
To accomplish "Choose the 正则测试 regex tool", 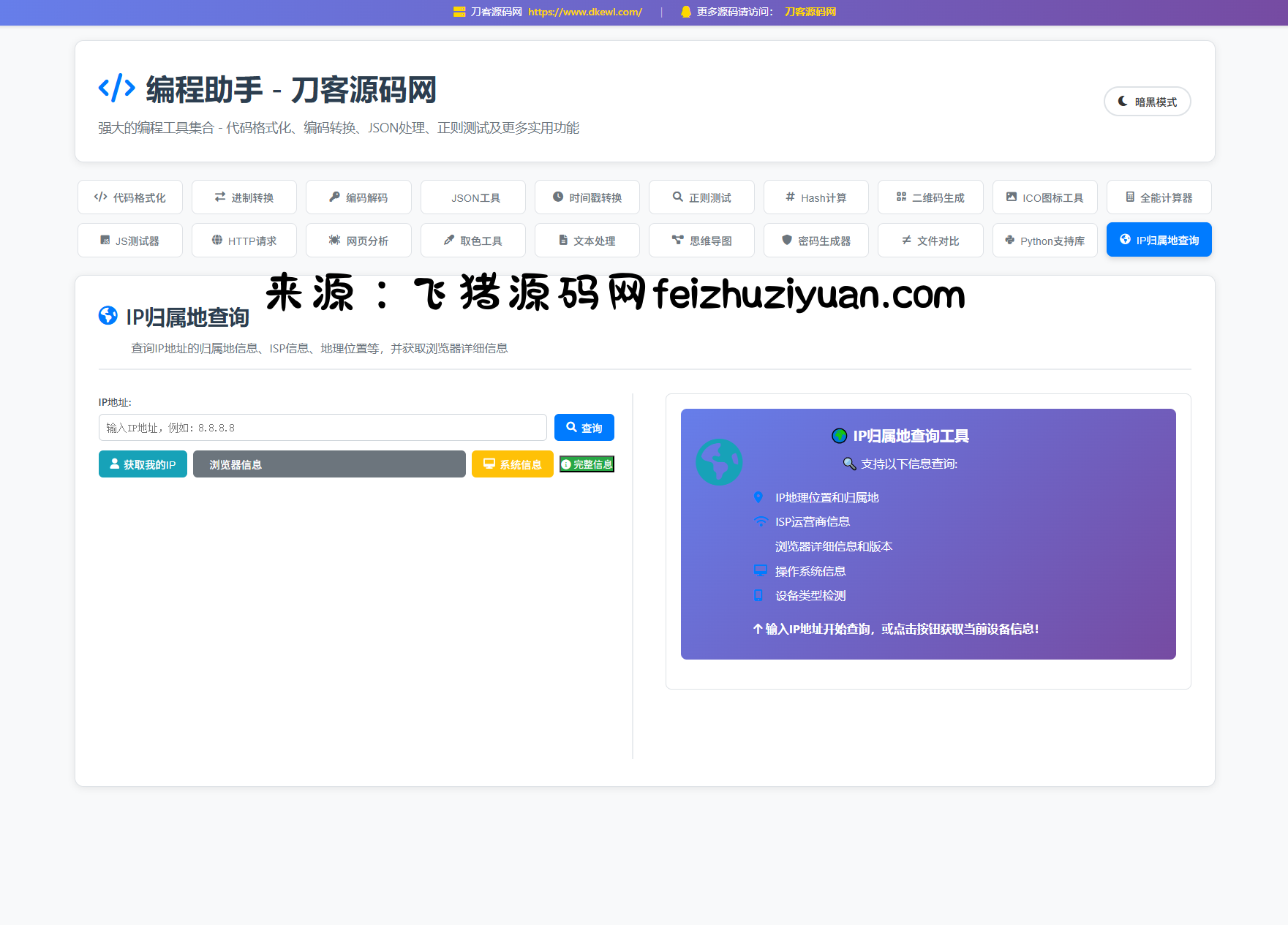I will coord(701,197).
